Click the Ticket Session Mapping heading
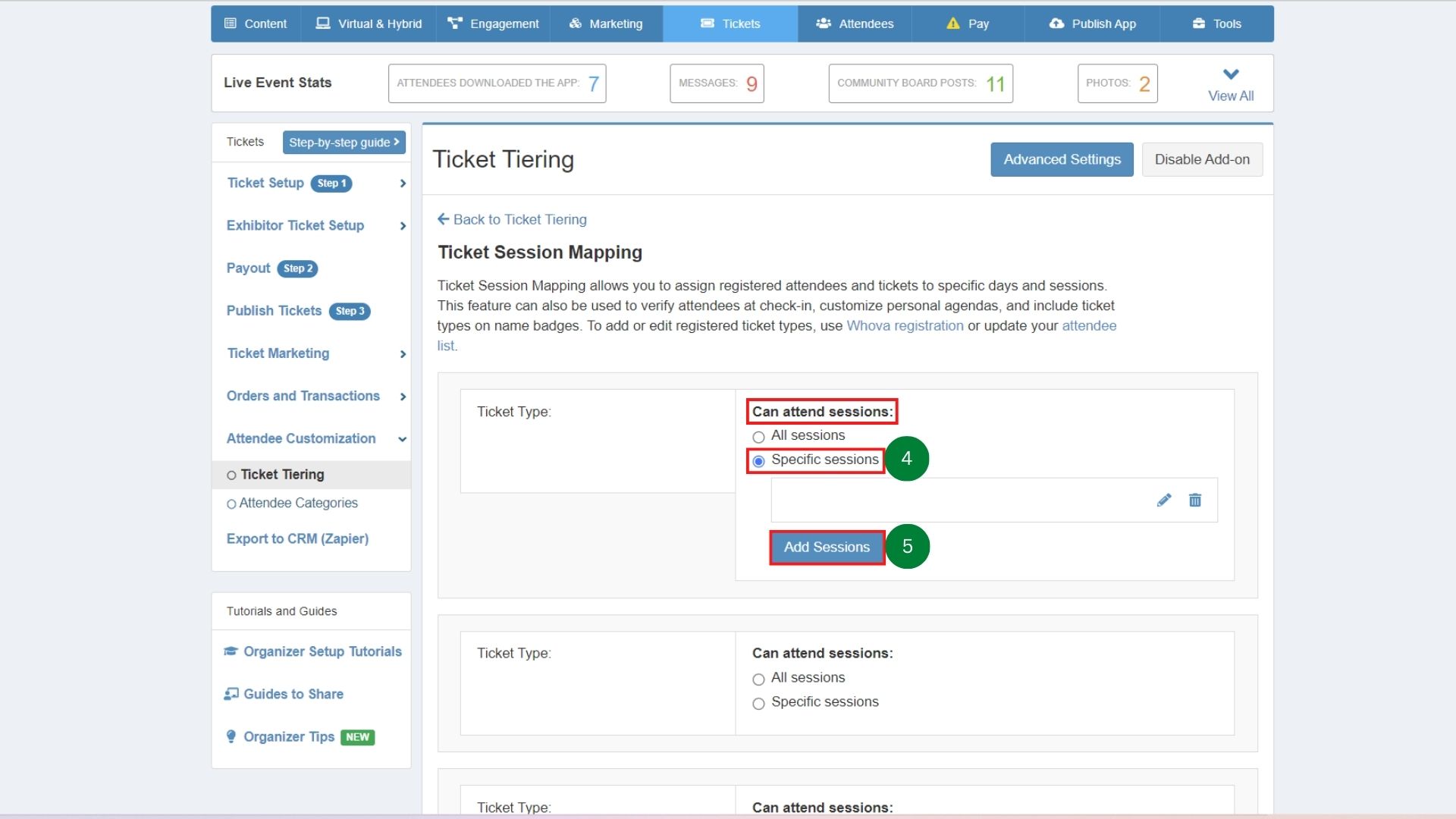This screenshot has width=1456, height=819. point(540,253)
